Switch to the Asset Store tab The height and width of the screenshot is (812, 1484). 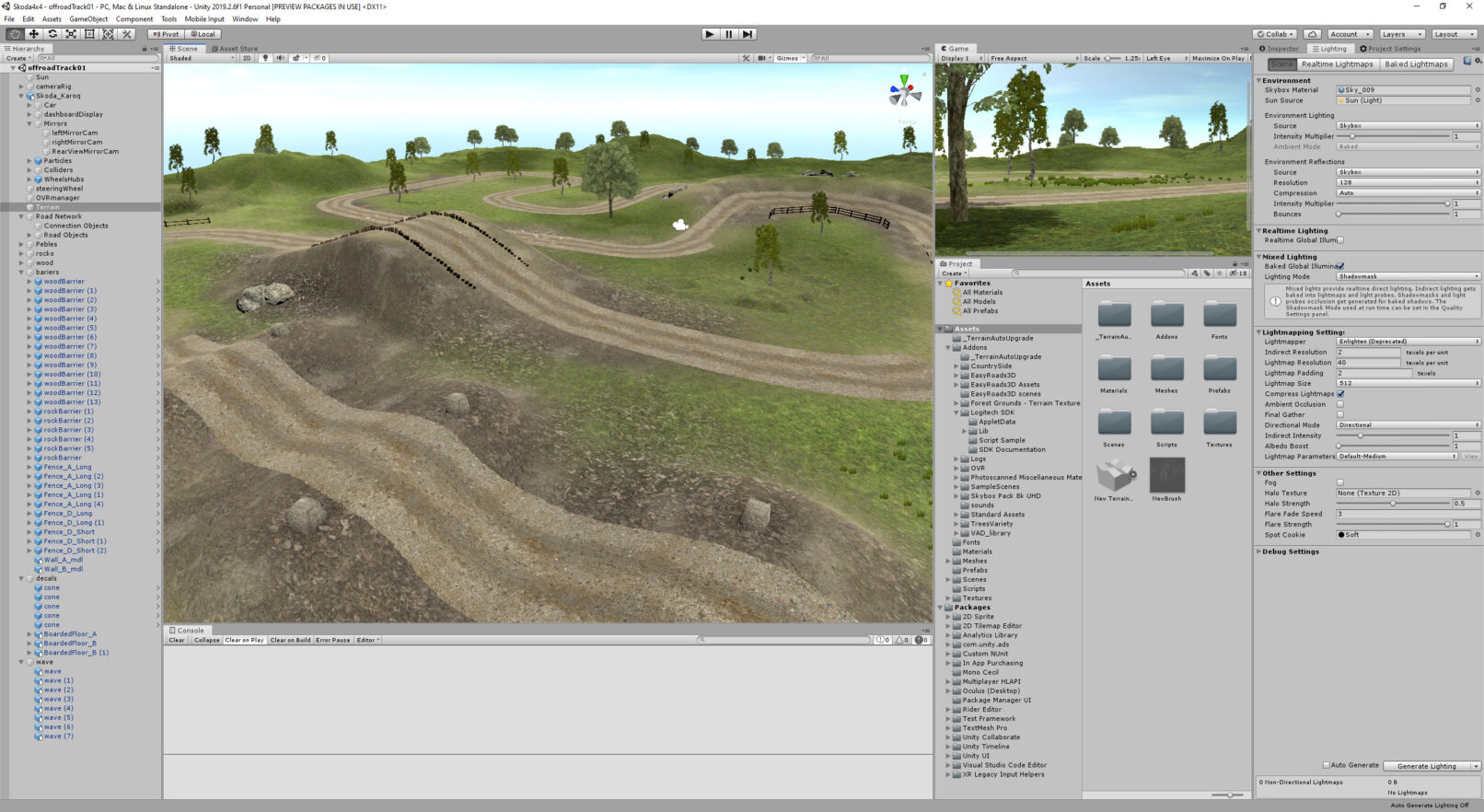[x=235, y=49]
